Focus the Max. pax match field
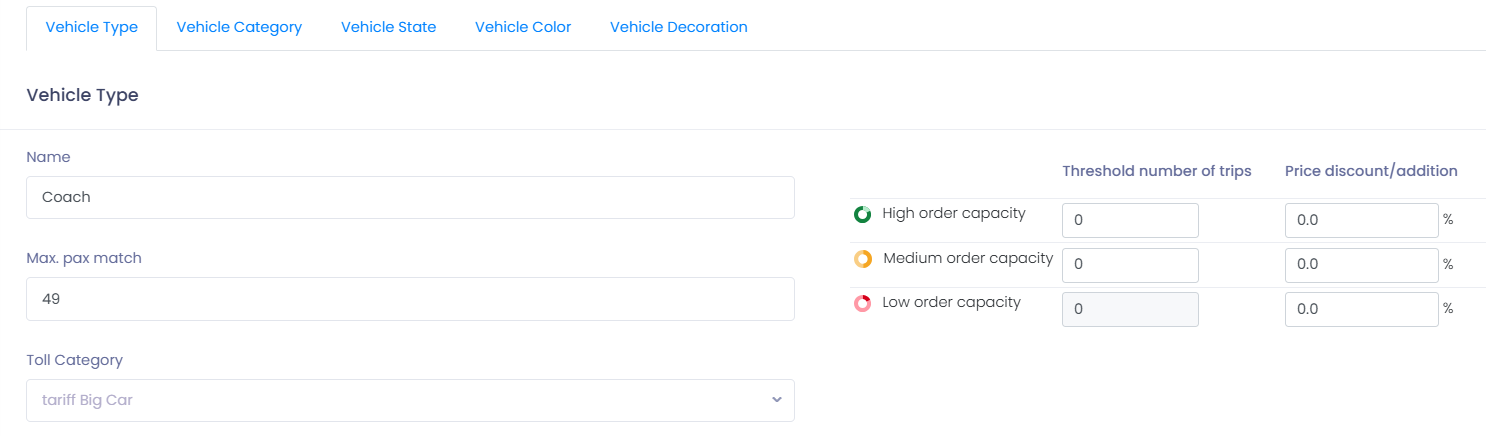The width and height of the screenshot is (1486, 436). pos(410,299)
